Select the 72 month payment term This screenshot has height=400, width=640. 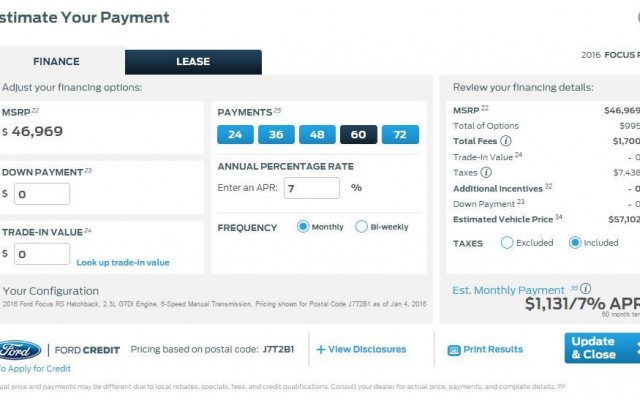(x=400, y=134)
